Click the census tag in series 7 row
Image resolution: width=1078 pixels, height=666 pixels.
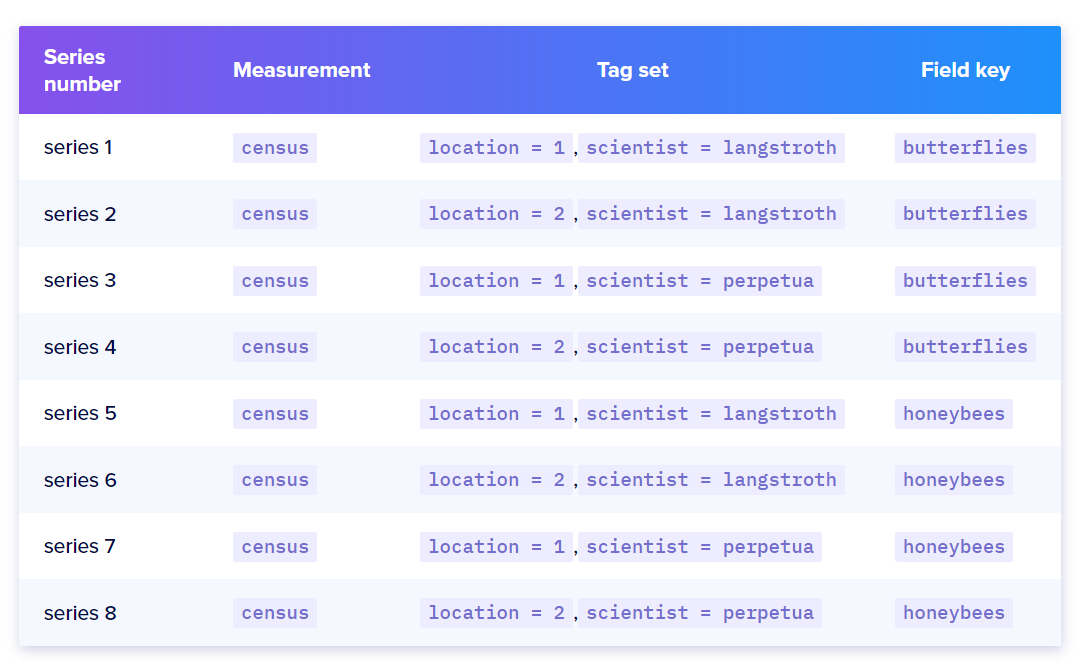pyautogui.click(x=275, y=547)
